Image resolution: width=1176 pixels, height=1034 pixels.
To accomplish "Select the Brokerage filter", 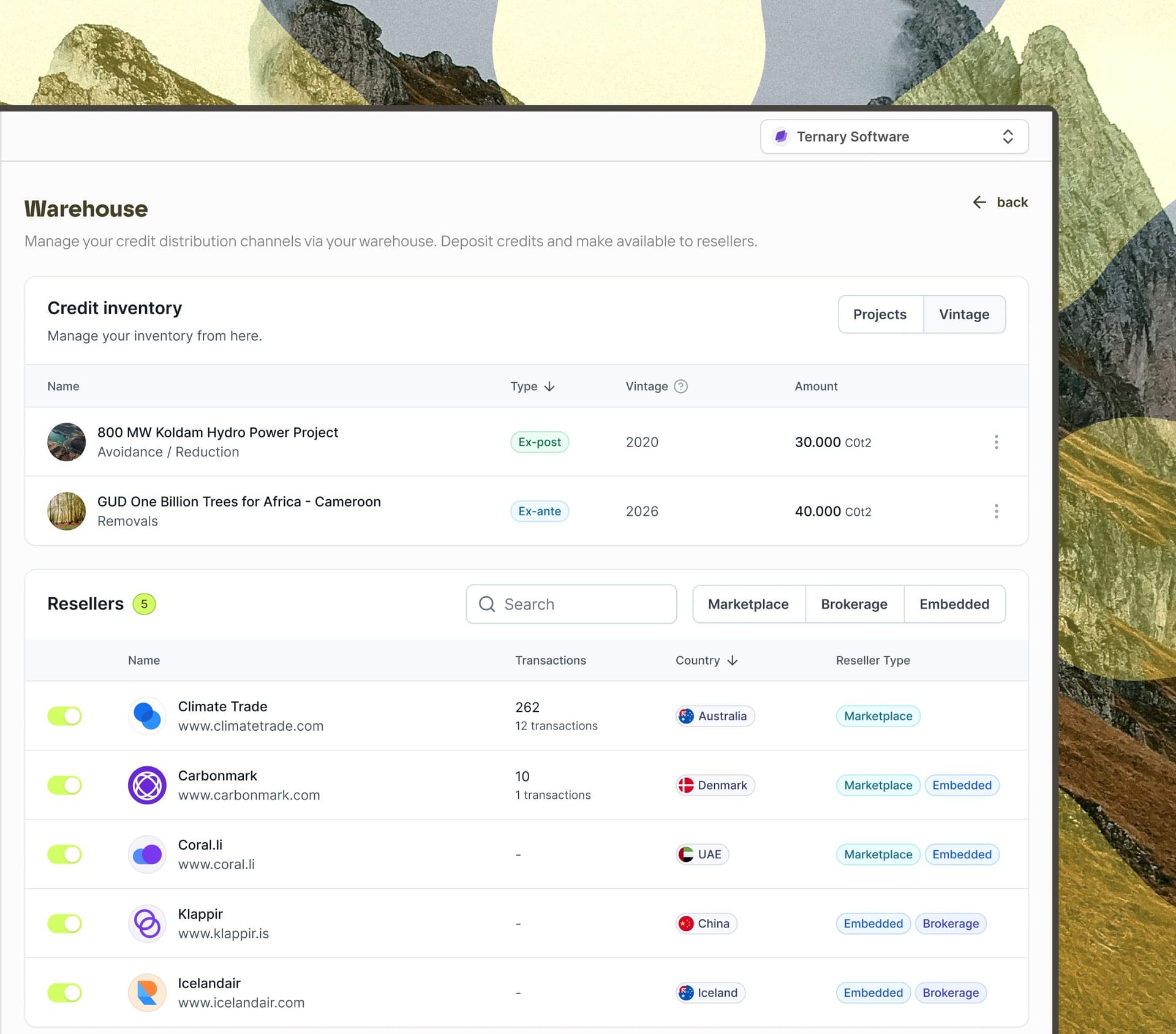I will pyautogui.click(x=854, y=604).
